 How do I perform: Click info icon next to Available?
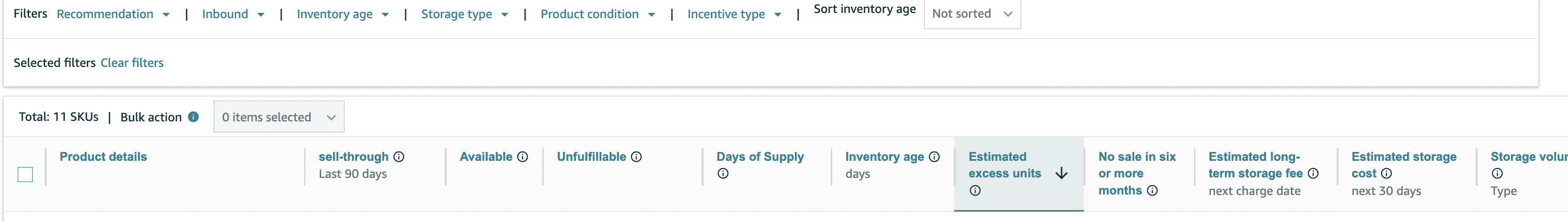(x=522, y=157)
